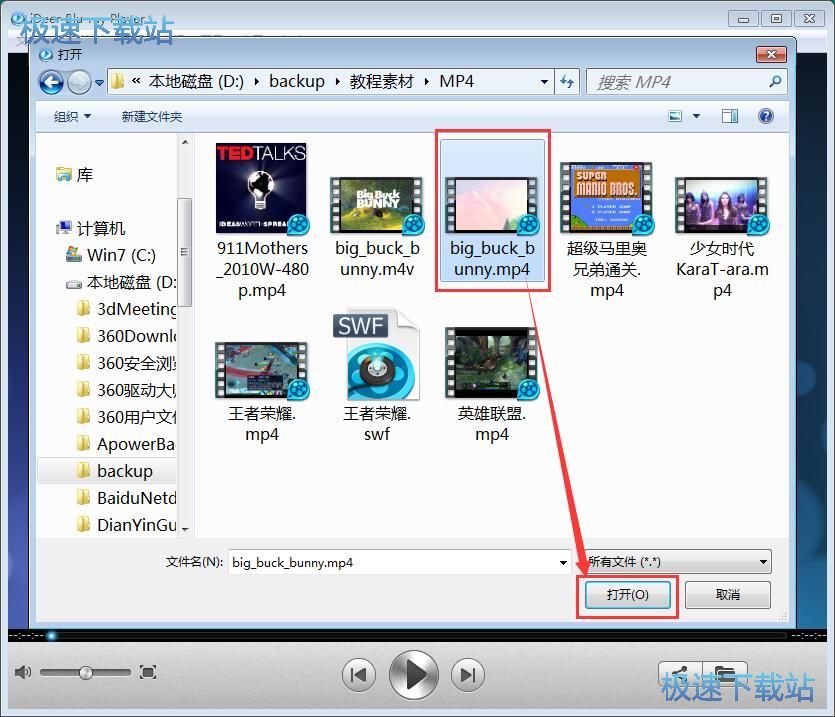Open the view options dropdown arrow
Screen dimensions: 835x717
(696, 116)
